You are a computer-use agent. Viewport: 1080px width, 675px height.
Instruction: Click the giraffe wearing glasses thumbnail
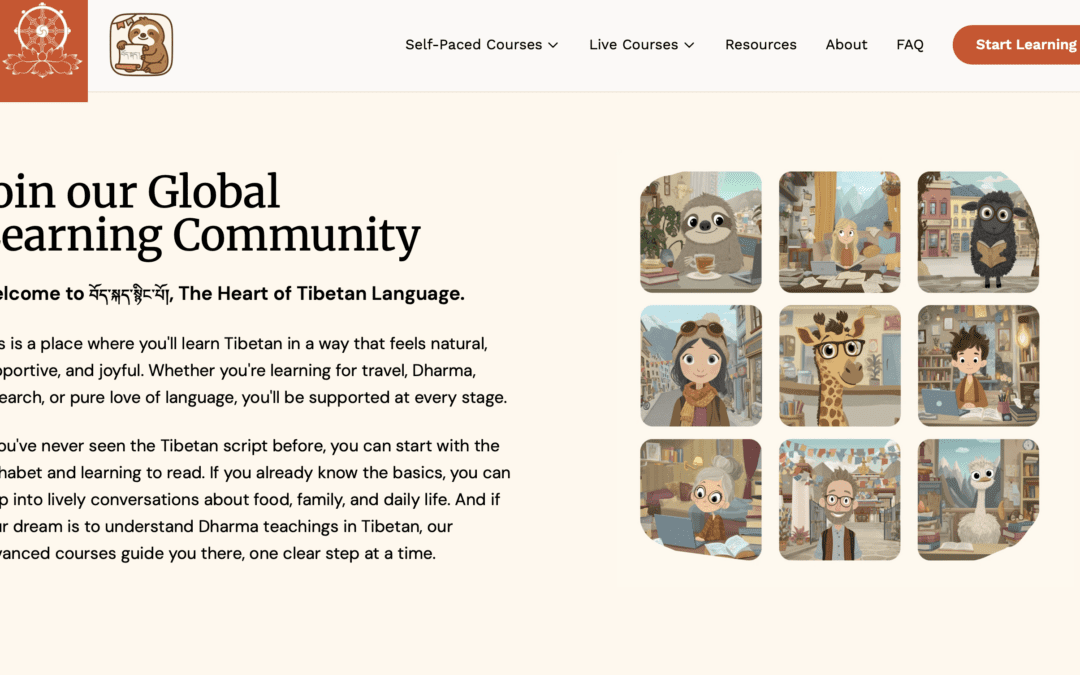point(839,365)
